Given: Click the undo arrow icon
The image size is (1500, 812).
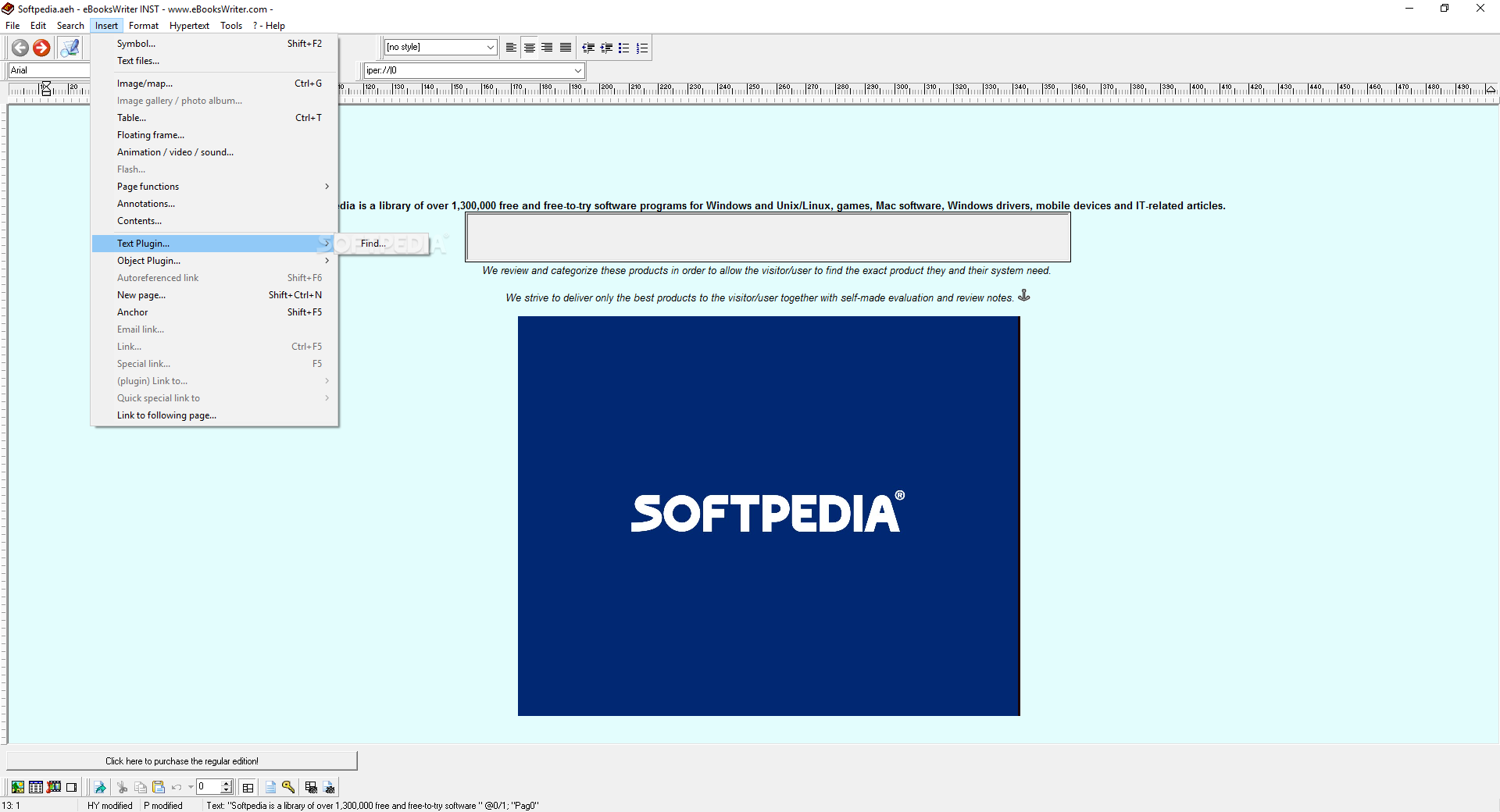Looking at the screenshot, I should click(177, 787).
